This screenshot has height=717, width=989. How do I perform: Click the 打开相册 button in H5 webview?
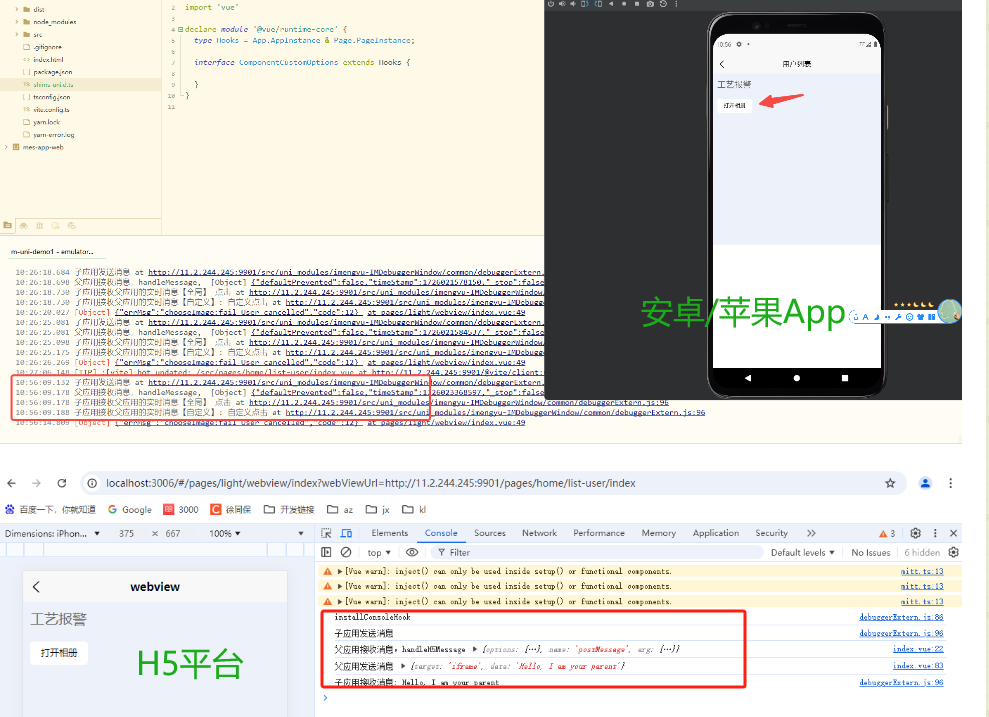click(59, 653)
